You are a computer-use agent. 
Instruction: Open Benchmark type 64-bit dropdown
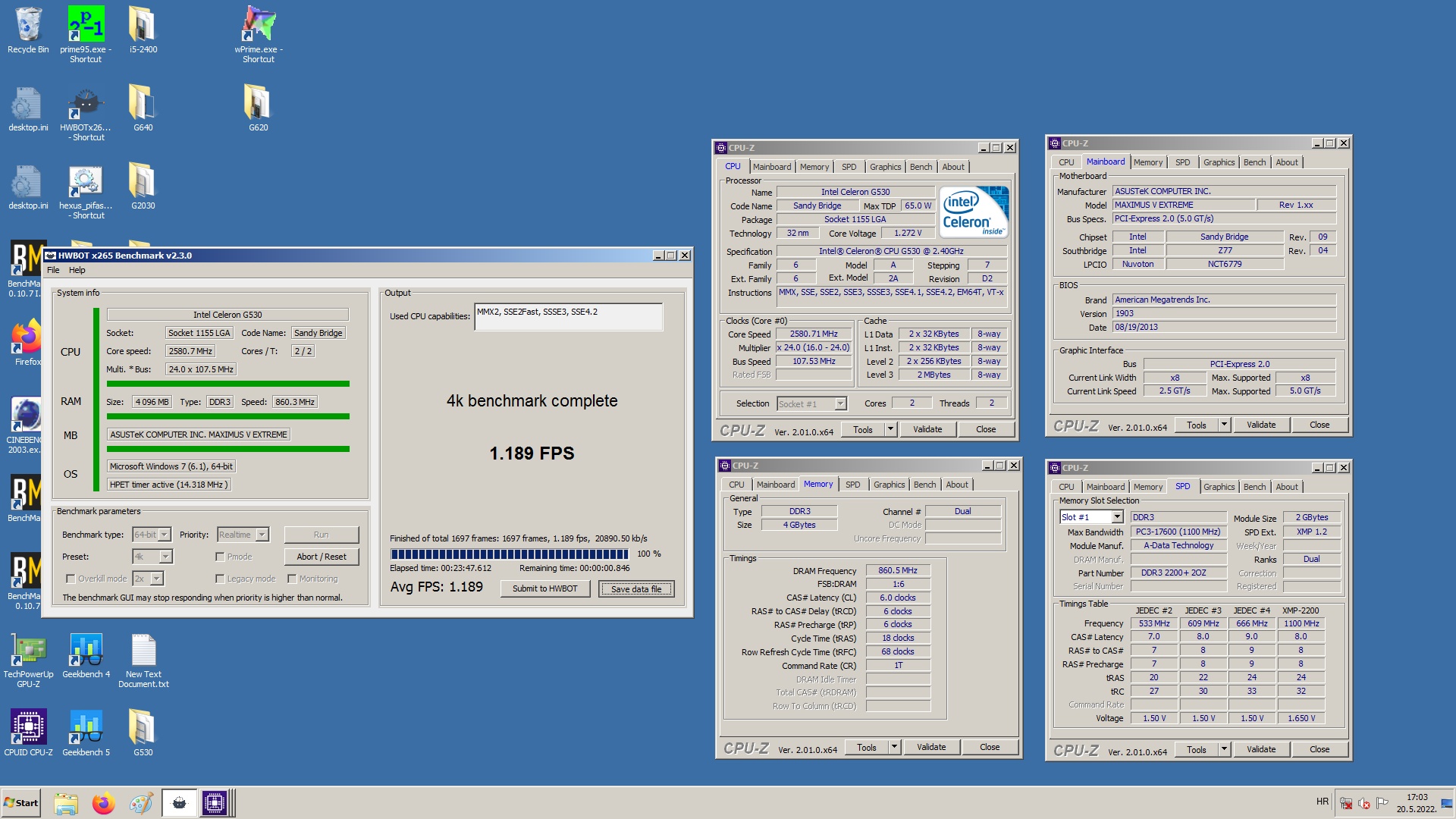(x=165, y=535)
